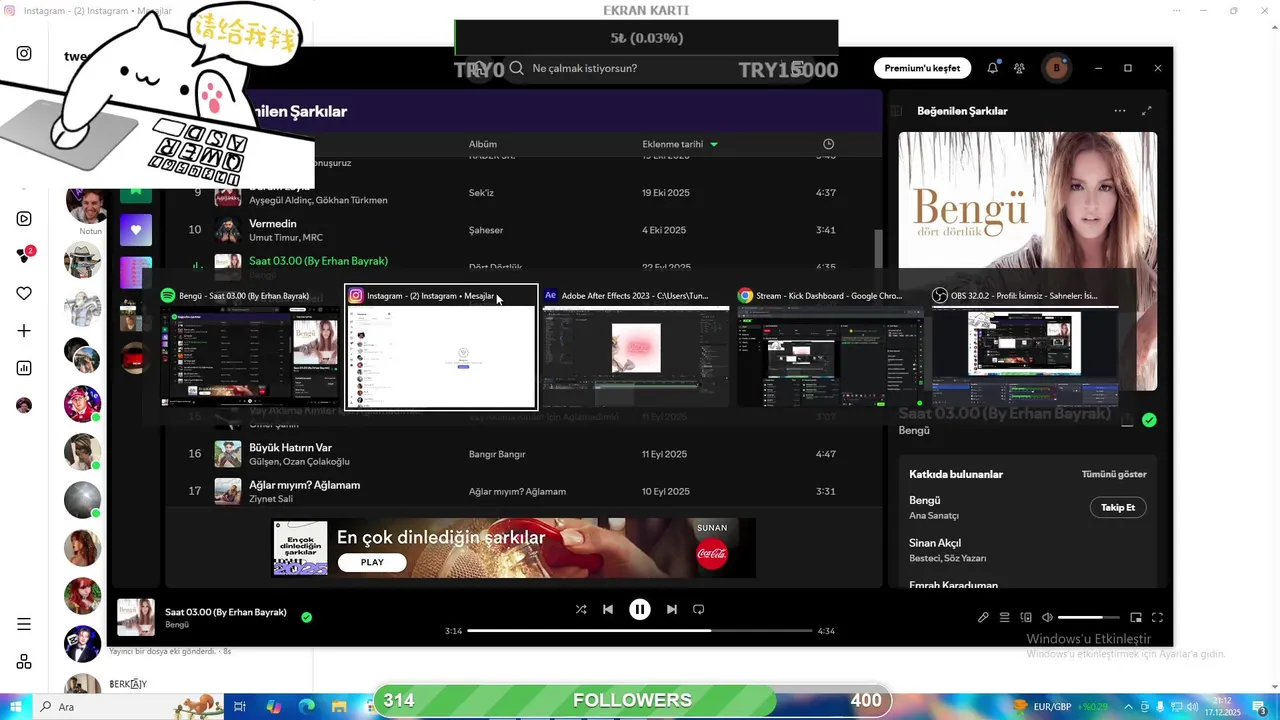Open Spotify notifications bell icon

coord(992,68)
